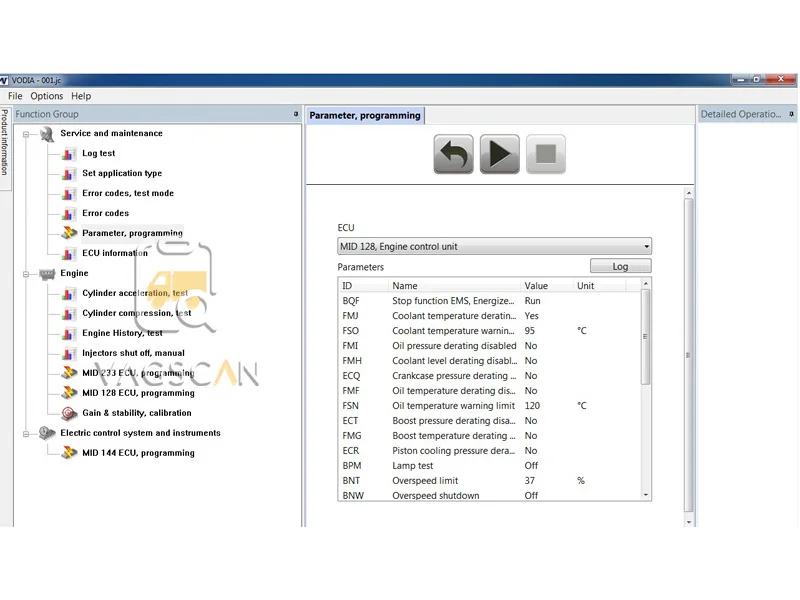Select the BQF Stop function EMS row
This screenshot has height=600, width=800.
[x=490, y=301]
